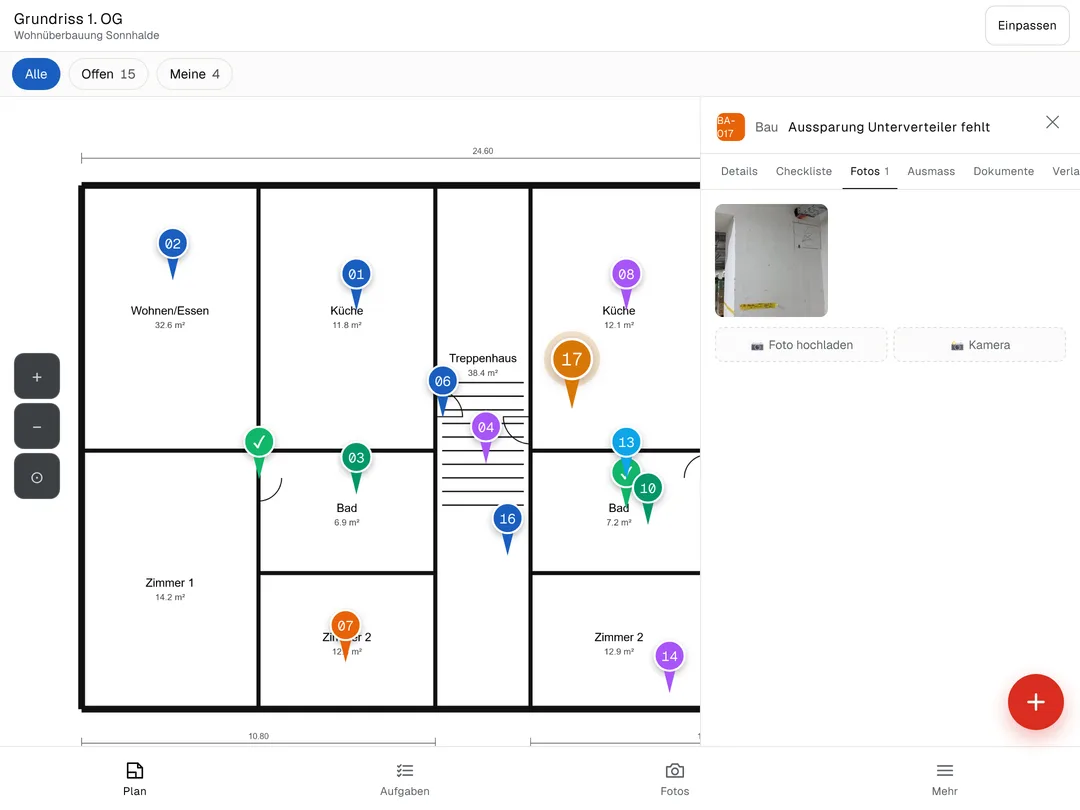Close the Aussparung Unterverteiler detail panel

click(1052, 123)
